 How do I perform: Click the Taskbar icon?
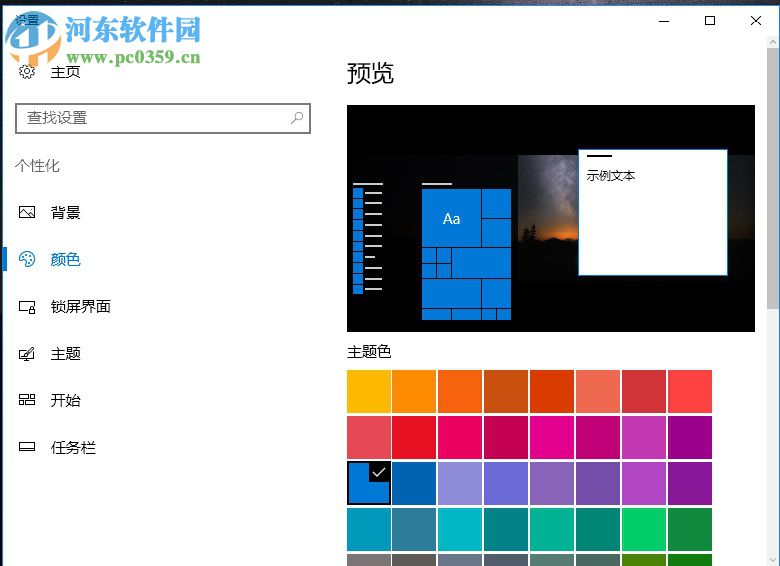click(27, 447)
